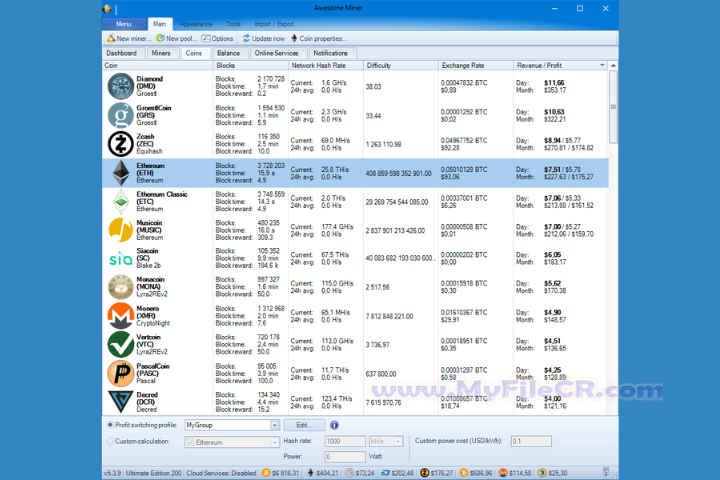Open New pool from the toolbar
Image resolution: width=720 pixels, height=480 pixels.
click(176, 39)
